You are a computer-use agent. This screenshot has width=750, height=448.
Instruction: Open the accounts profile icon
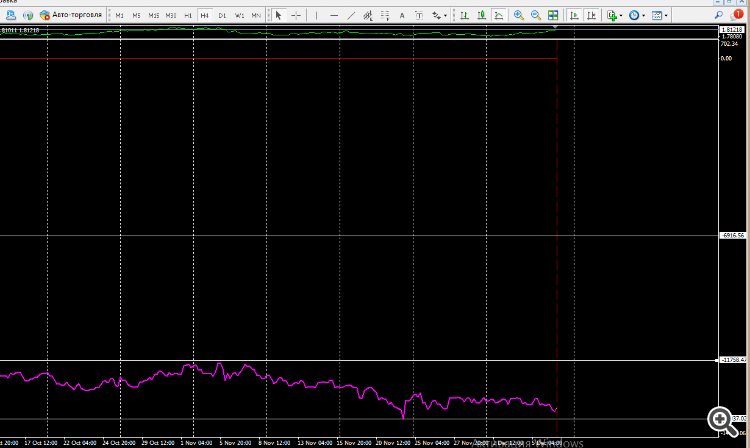[x=11, y=15]
